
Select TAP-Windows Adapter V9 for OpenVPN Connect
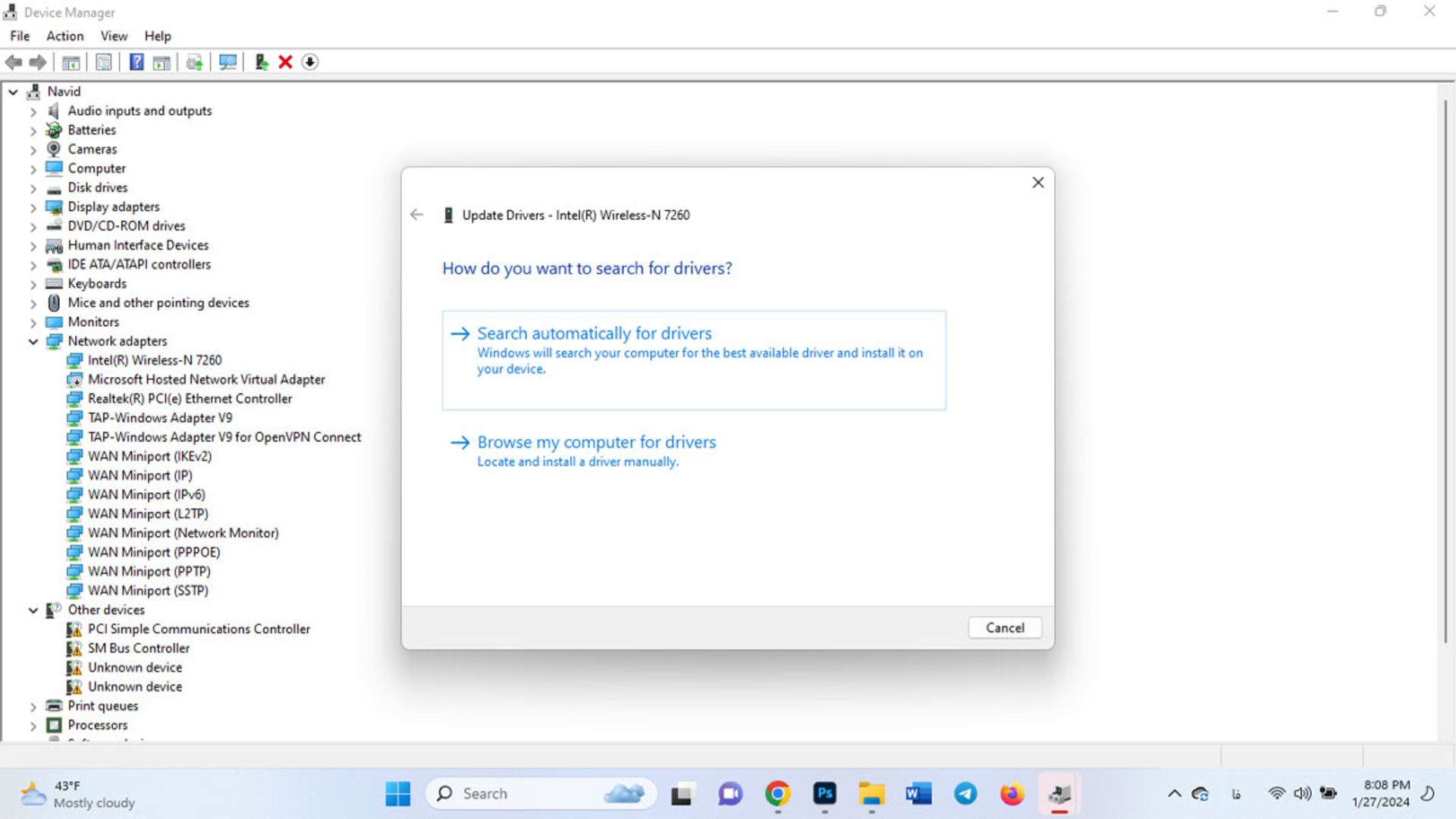(x=224, y=438)
